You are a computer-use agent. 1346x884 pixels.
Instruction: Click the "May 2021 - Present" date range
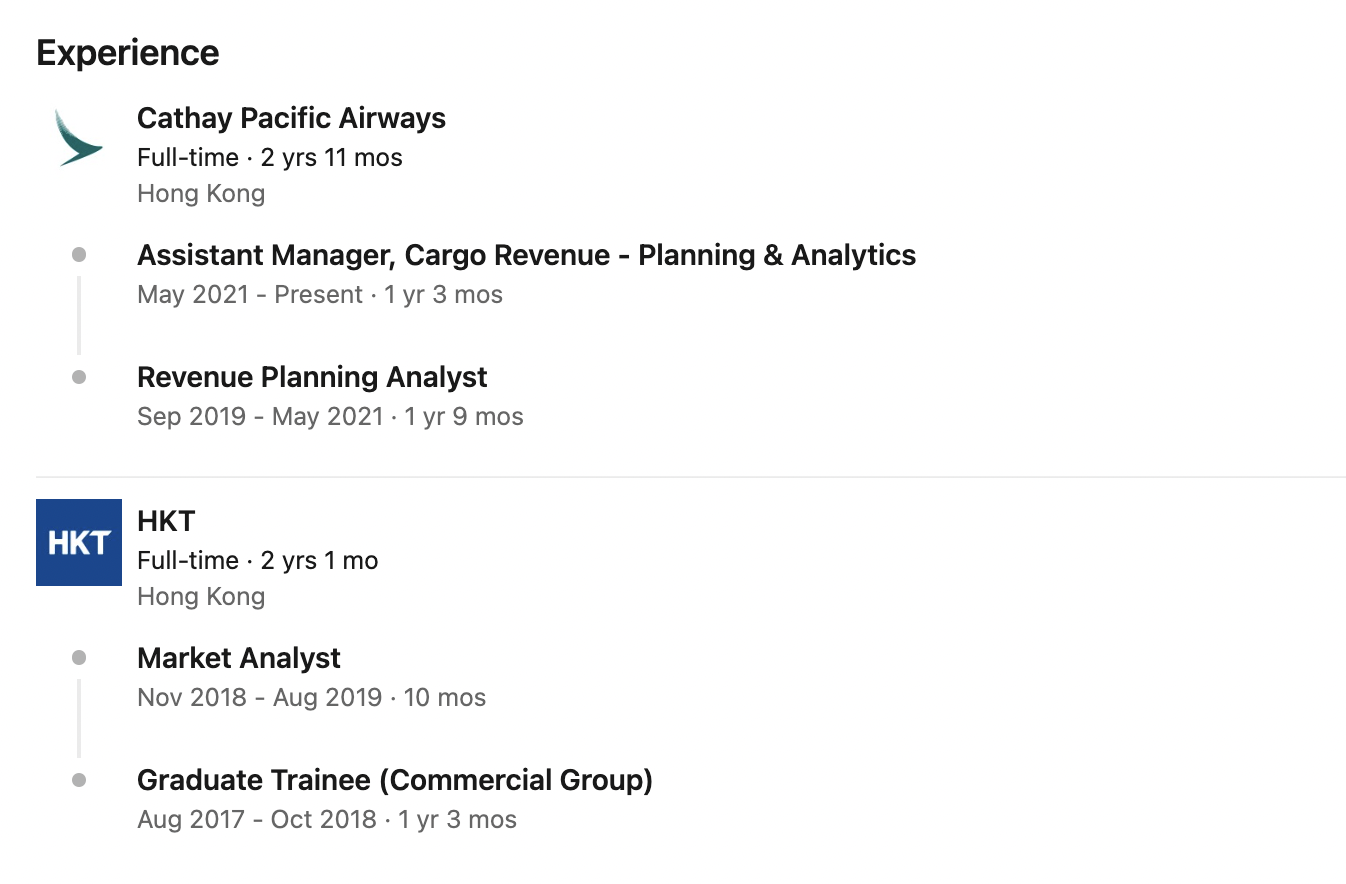point(250,295)
